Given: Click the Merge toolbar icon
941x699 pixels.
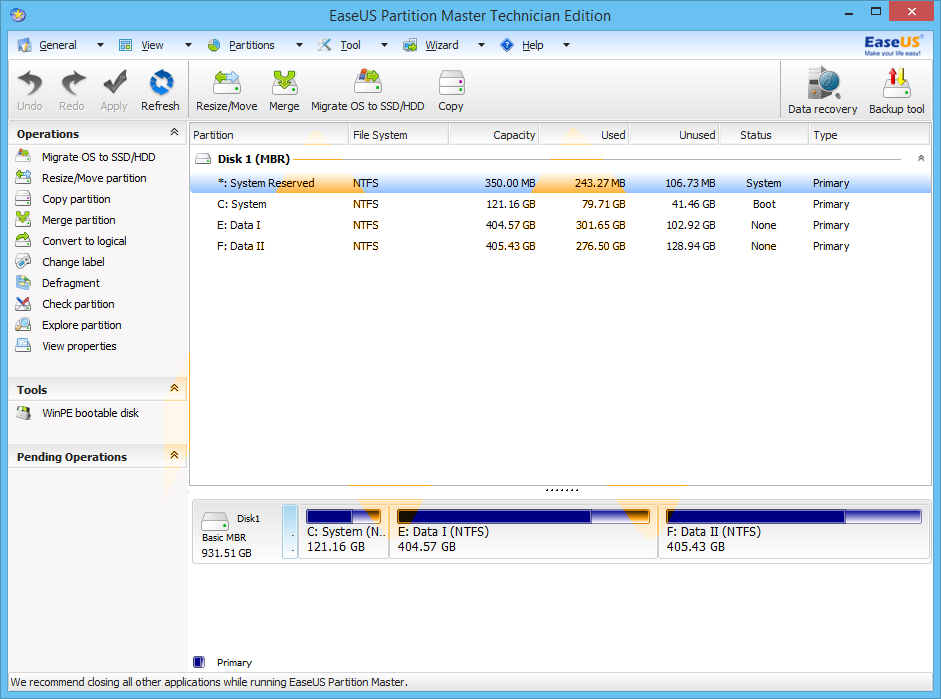Looking at the screenshot, I should tap(284, 90).
